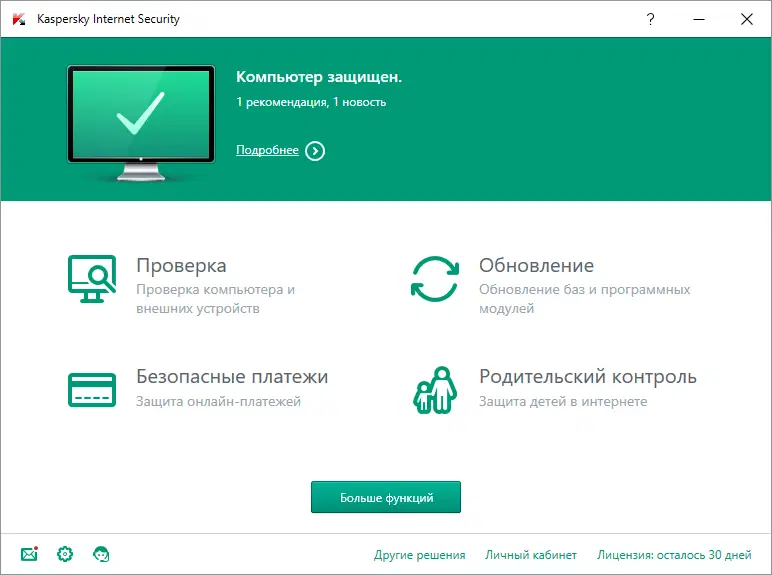Screen dimensions: 772x575
Task: Open settings via the gear icon
Action: tap(65, 554)
